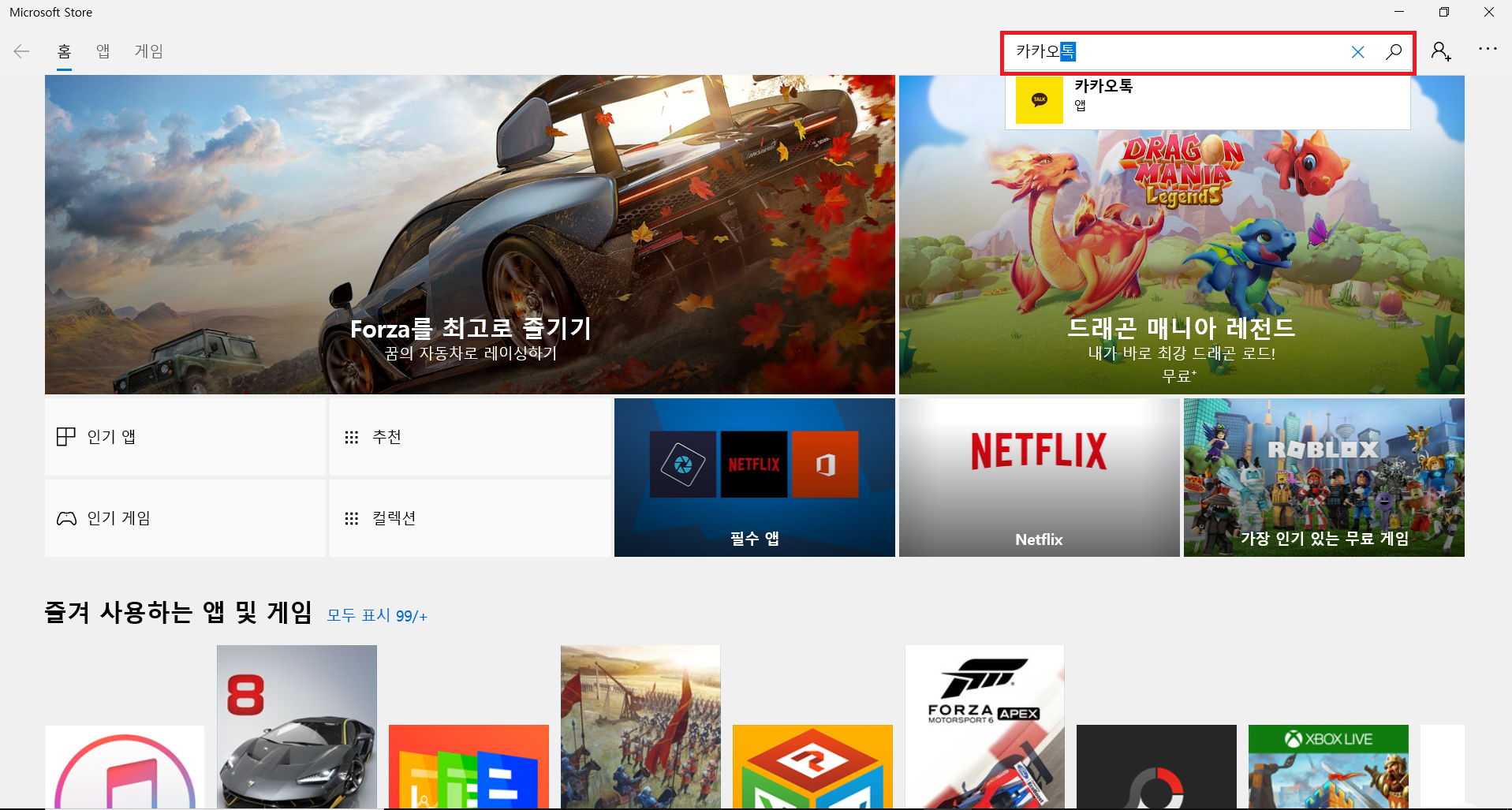Screen dimensions: 1512x810
Task: Minimize the Microsoft Store window
Action: 1399,12
